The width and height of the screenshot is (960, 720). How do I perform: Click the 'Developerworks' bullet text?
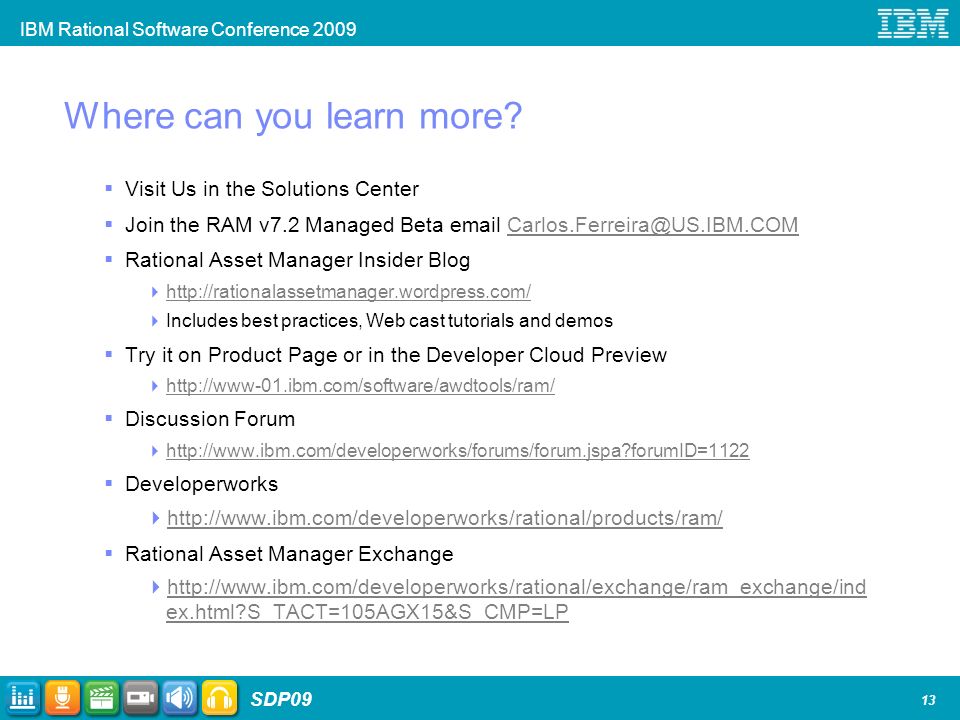(x=201, y=484)
